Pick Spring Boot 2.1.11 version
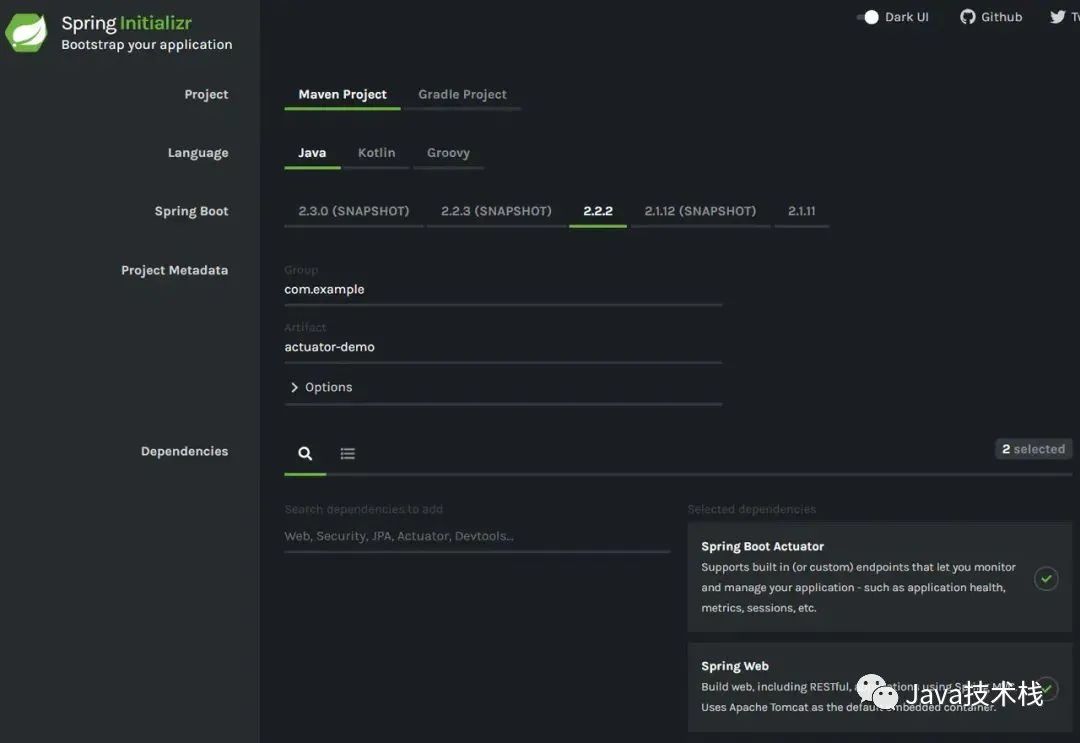 click(x=802, y=211)
